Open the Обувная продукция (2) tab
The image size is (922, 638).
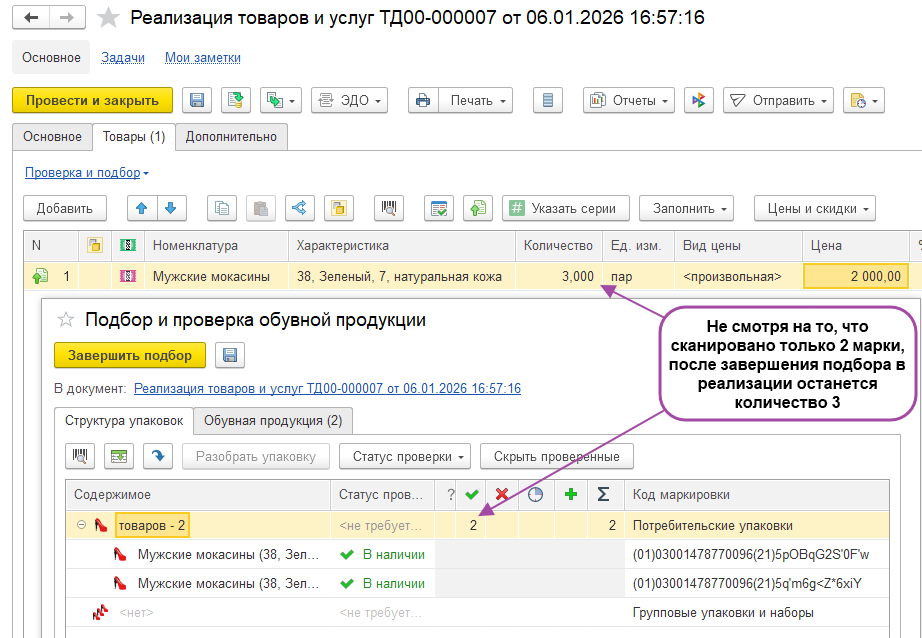[x=272, y=421]
